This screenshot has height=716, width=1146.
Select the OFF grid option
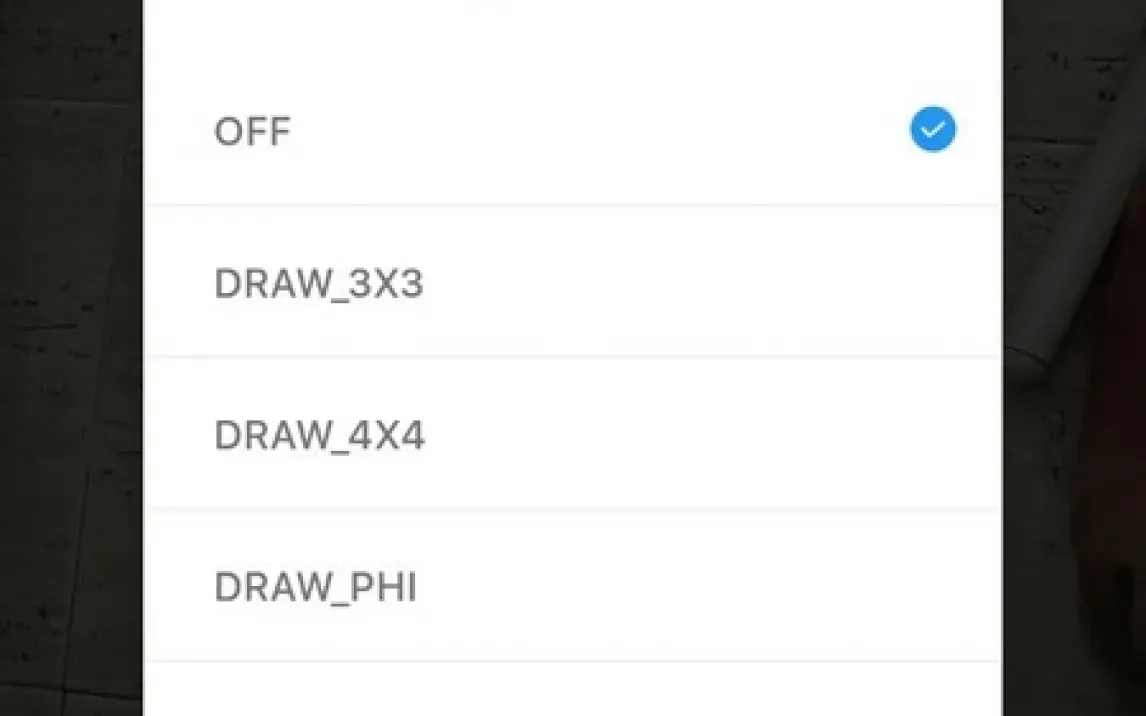tap(573, 130)
